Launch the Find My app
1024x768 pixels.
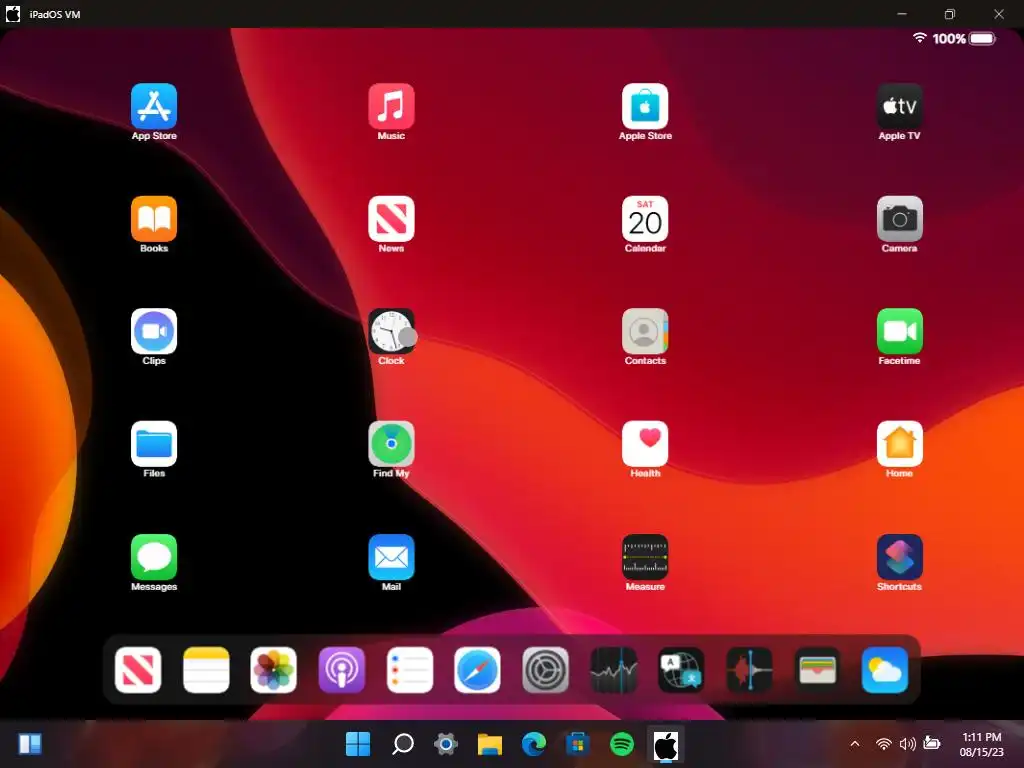[x=391, y=444]
